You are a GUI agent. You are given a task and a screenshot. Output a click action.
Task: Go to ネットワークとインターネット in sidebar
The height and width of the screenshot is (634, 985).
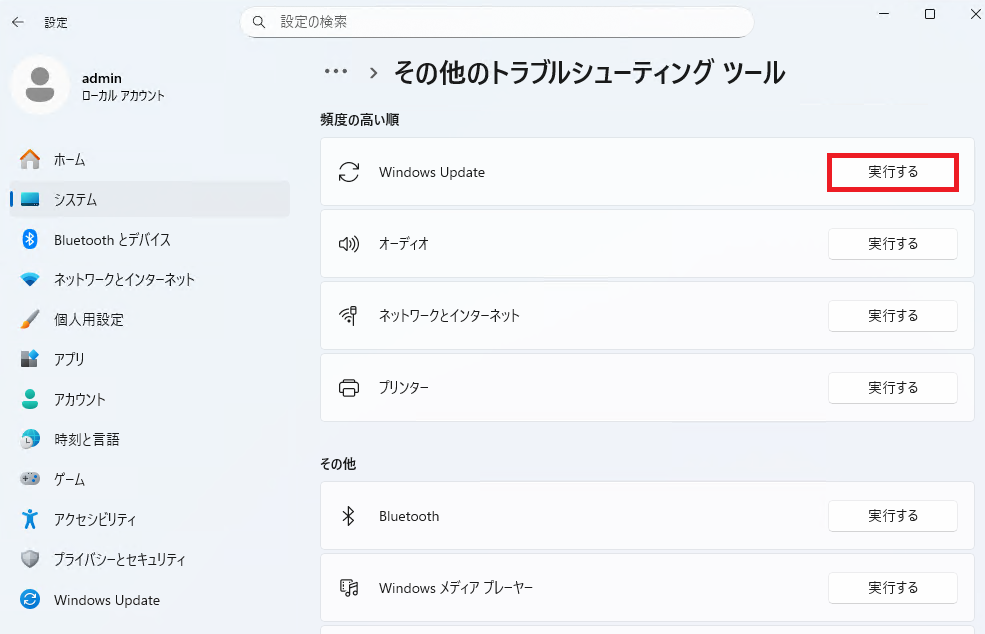150,279
